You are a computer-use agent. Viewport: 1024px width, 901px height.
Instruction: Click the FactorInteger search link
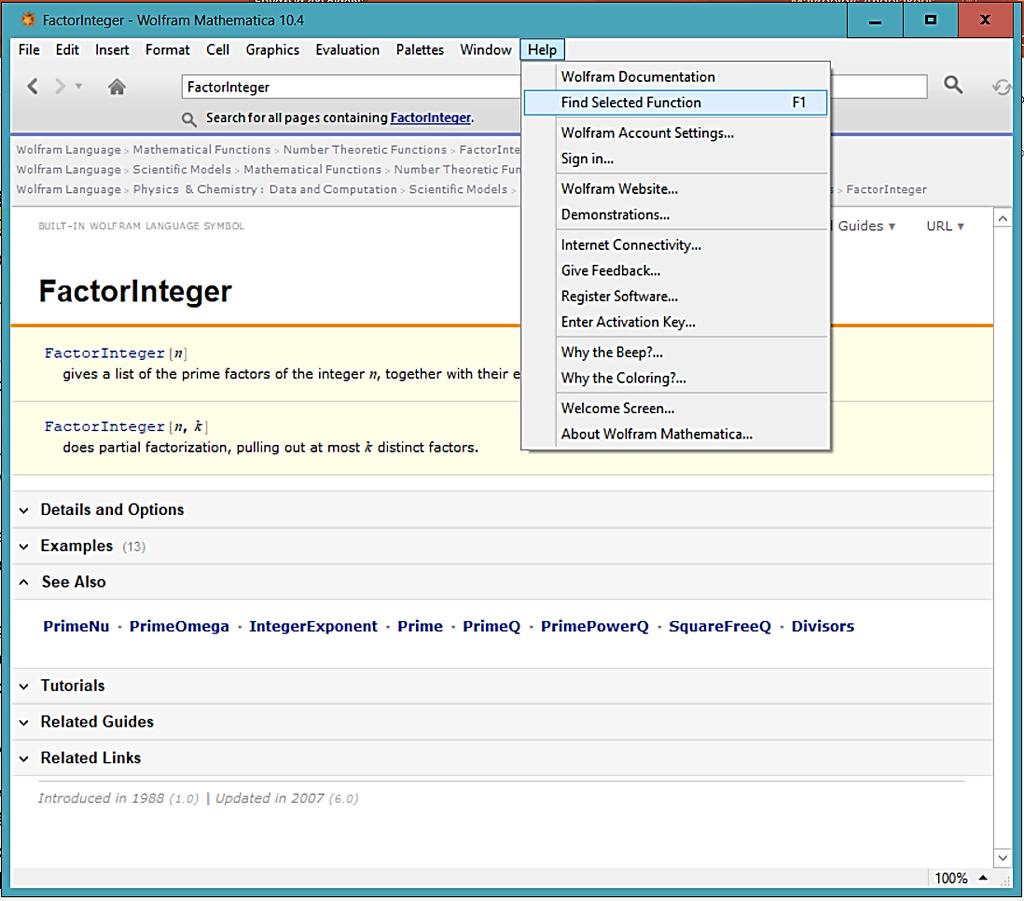pyautogui.click(x=430, y=118)
